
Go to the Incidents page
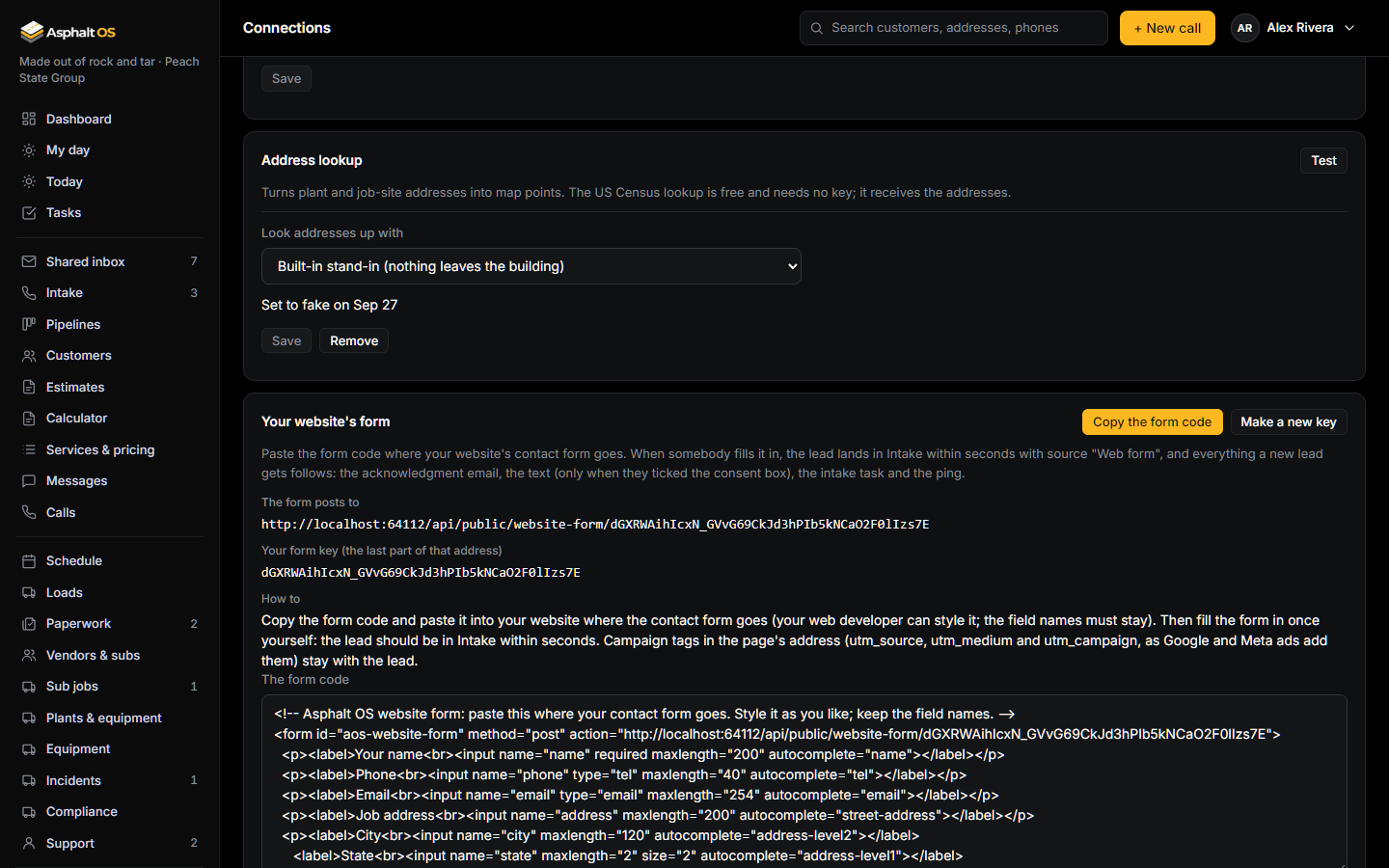tap(110, 780)
